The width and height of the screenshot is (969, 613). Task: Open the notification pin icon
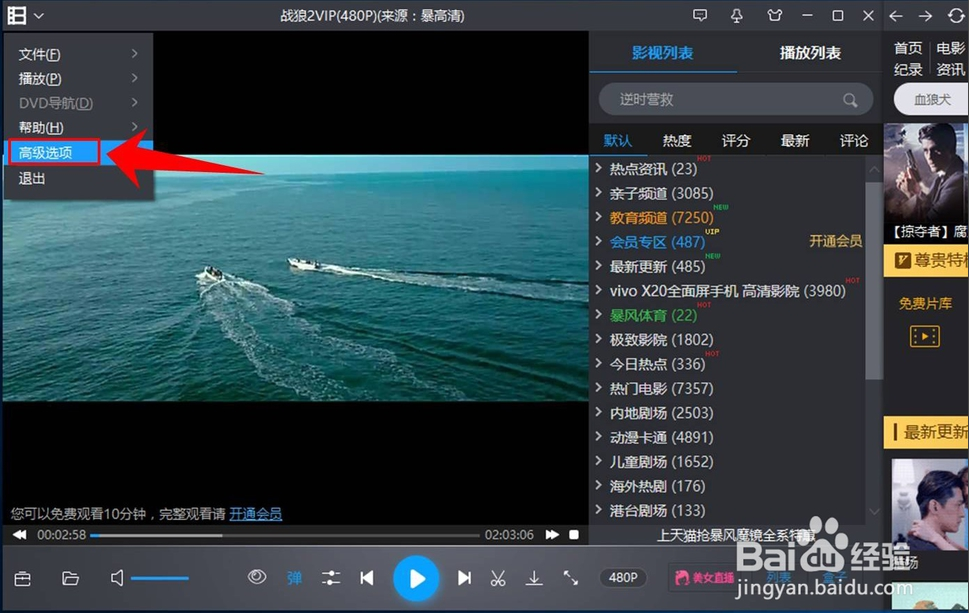point(737,15)
